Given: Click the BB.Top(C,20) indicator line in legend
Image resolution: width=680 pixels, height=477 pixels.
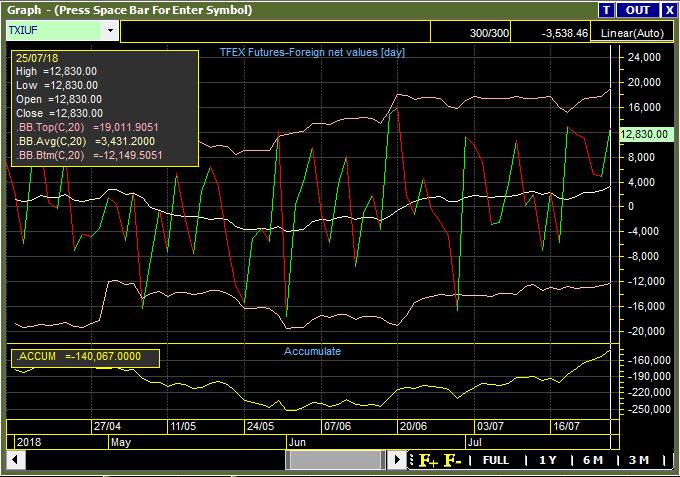Looking at the screenshot, I should click(89, 128).
